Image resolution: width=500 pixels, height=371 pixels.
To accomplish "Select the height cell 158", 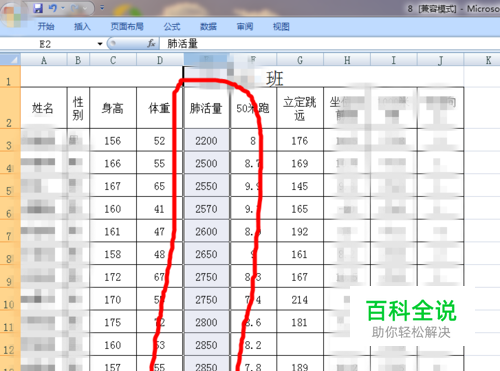I will (113, 254).
